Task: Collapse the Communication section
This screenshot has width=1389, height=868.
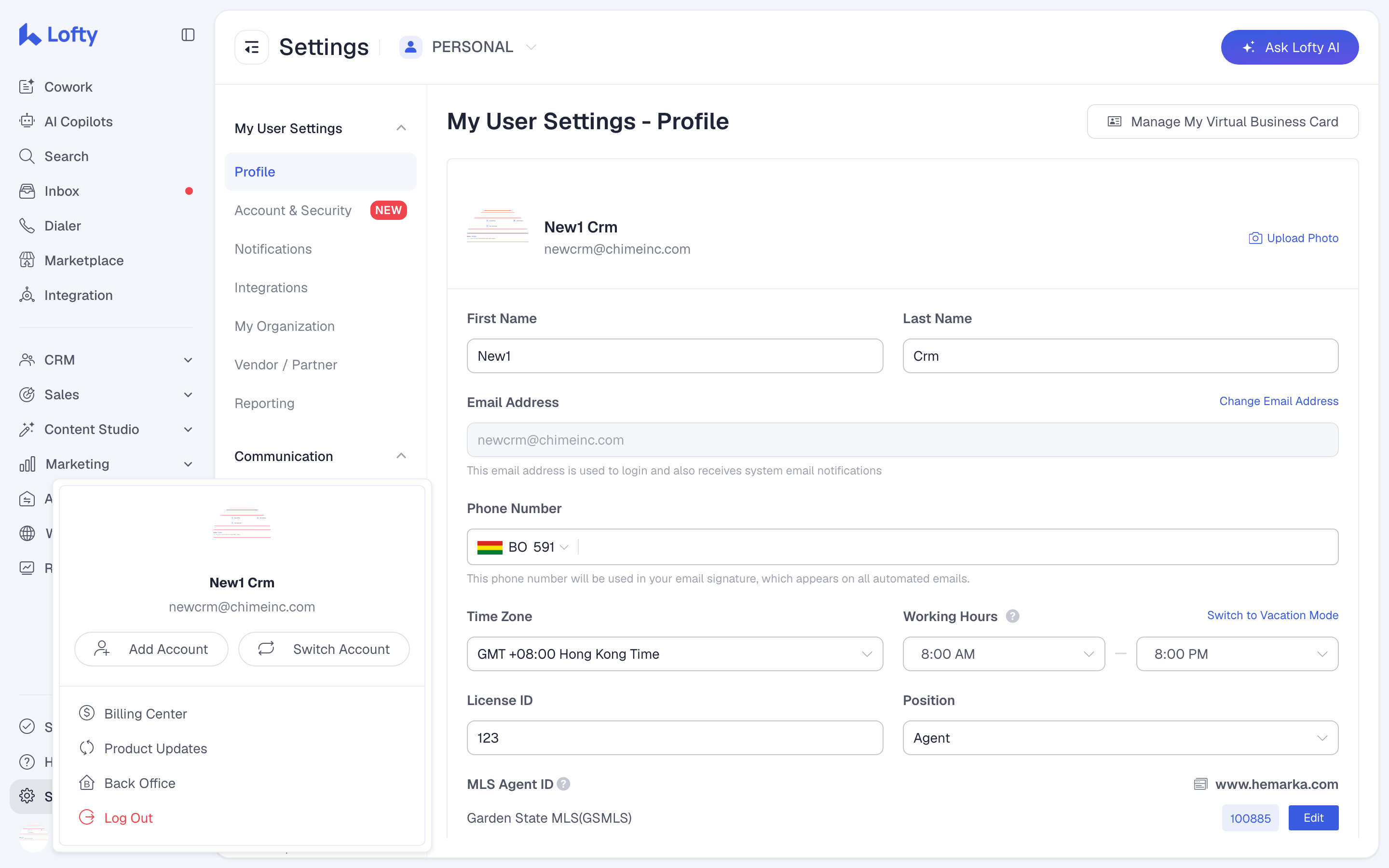Action: [x=401, y=456]
